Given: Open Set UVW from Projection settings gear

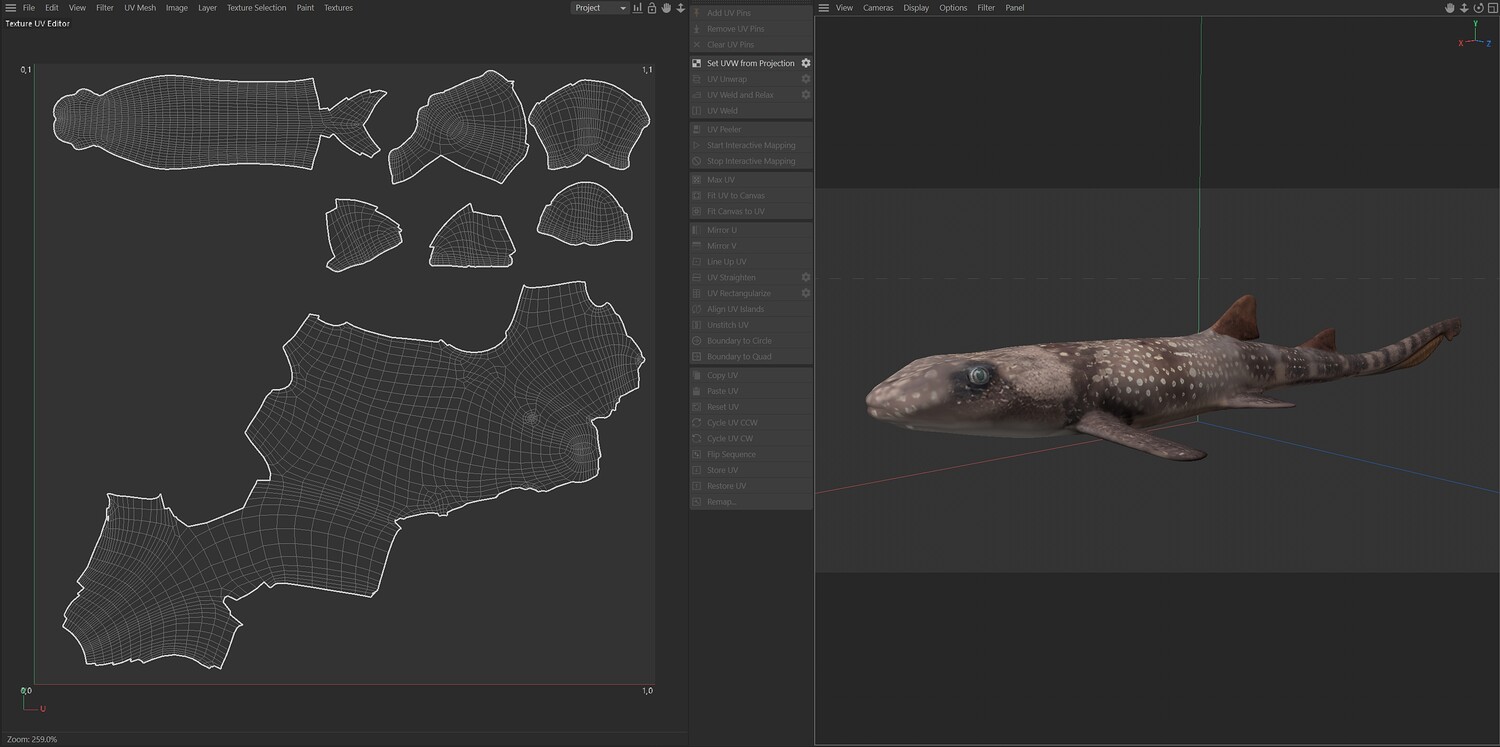Looking at the screenshot, I should [x=806, y=63].
